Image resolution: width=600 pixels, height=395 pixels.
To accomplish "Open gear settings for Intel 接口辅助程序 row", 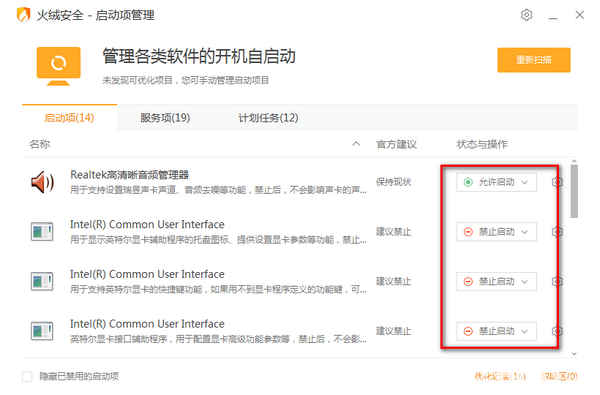I will (x=557, y=331).
